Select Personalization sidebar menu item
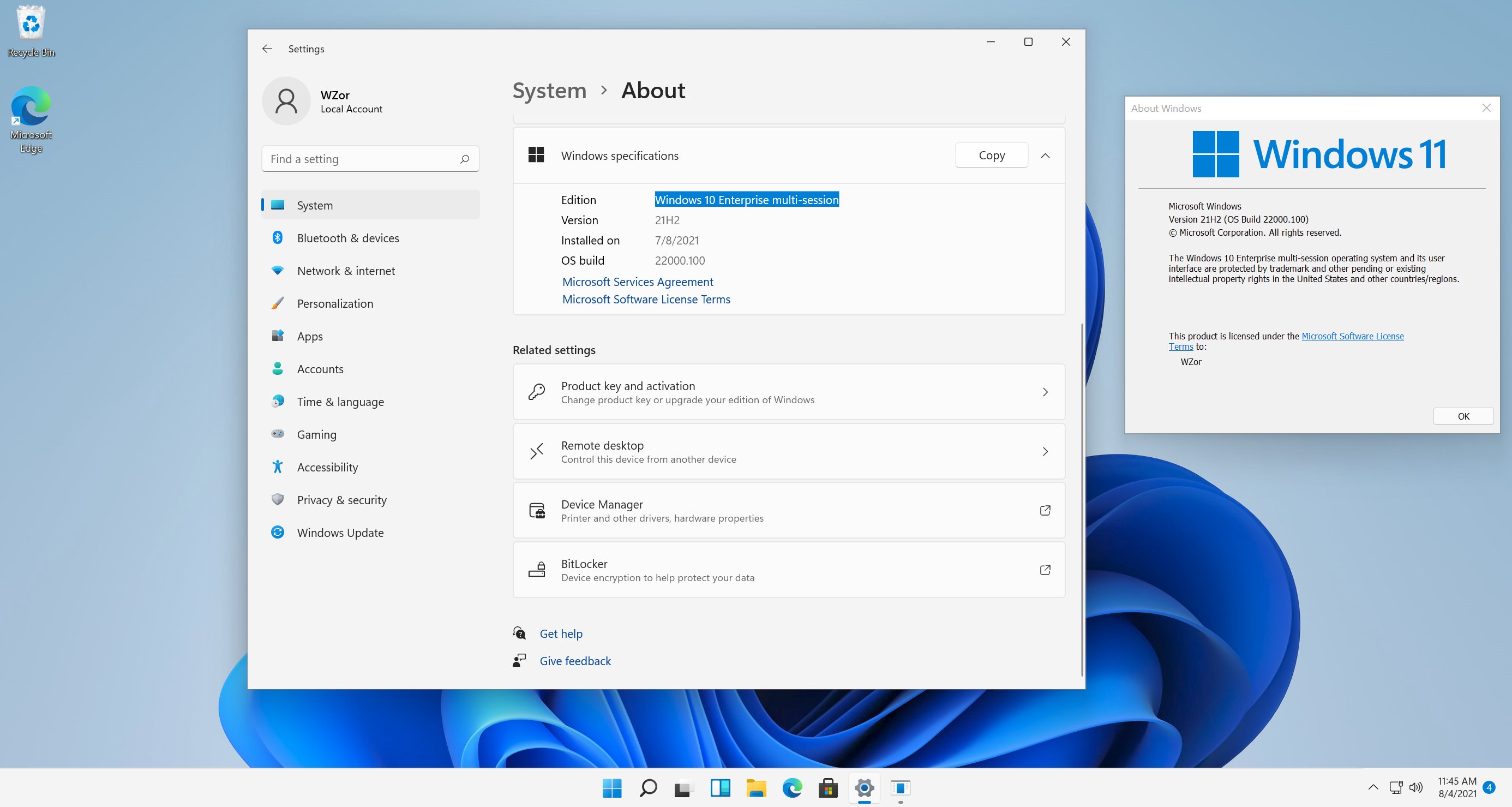This screenshot has width=1512, height=807. pos(335,303)
